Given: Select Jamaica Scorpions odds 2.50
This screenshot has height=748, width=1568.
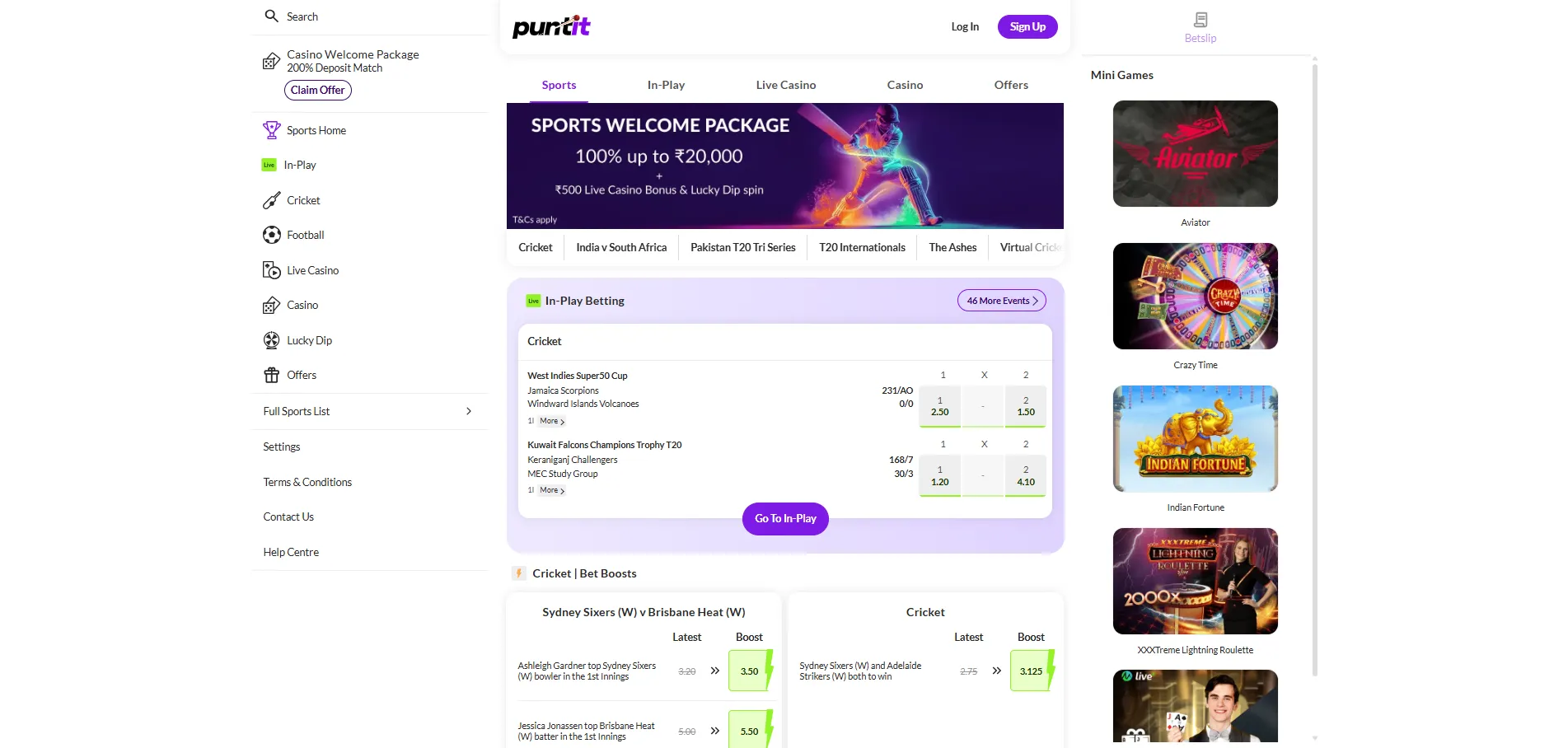Looking at the screenshot, I should pyautogui.click(x=939, y=406).
